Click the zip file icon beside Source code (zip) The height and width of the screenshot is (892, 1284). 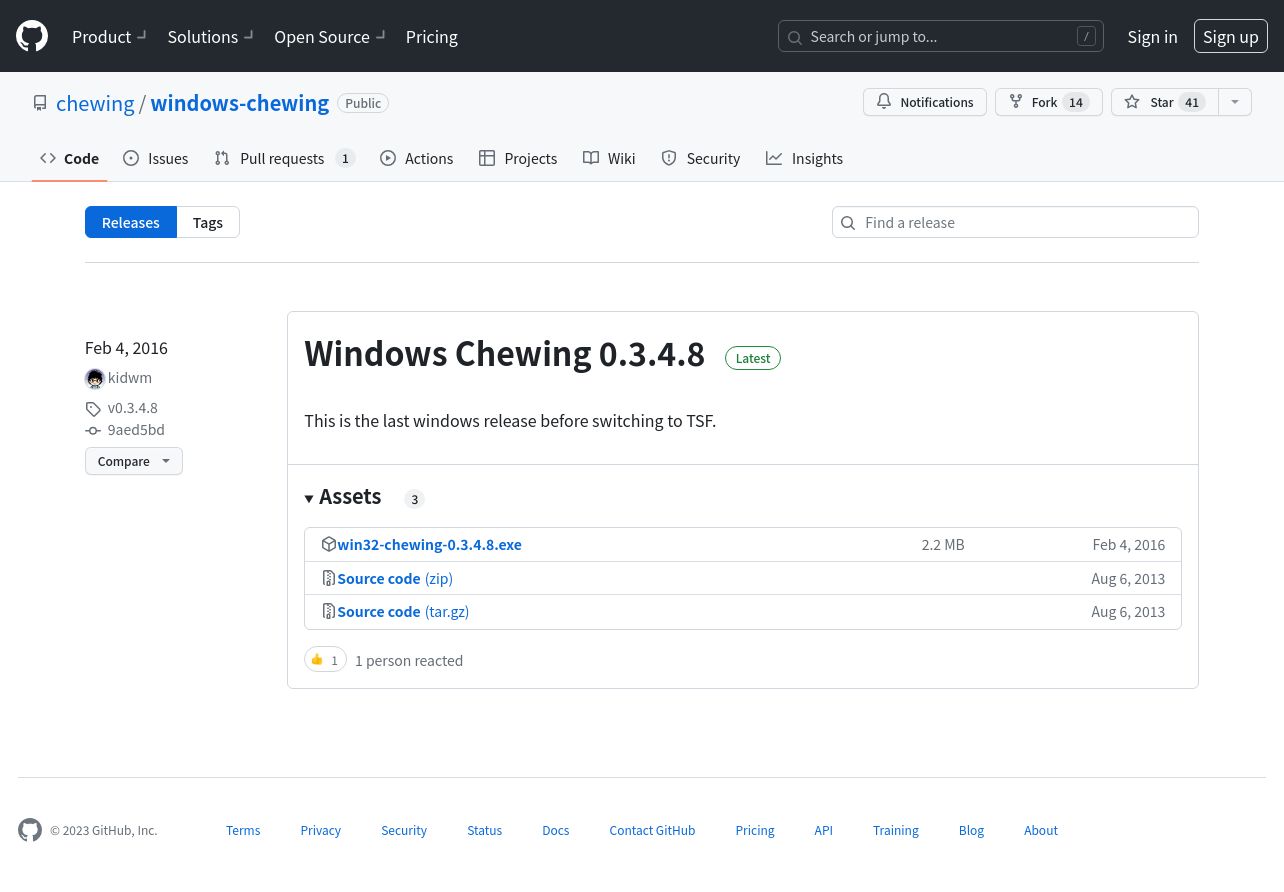329,579
